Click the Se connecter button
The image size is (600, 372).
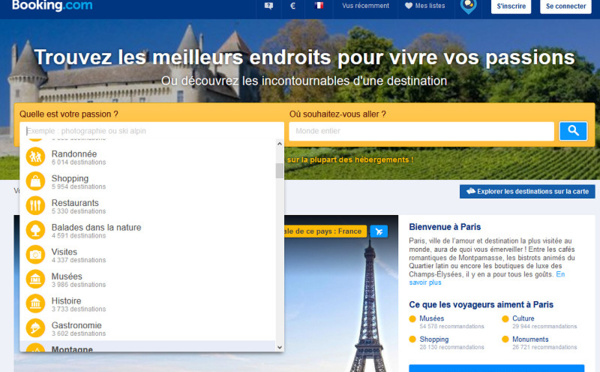click(566, 6)
